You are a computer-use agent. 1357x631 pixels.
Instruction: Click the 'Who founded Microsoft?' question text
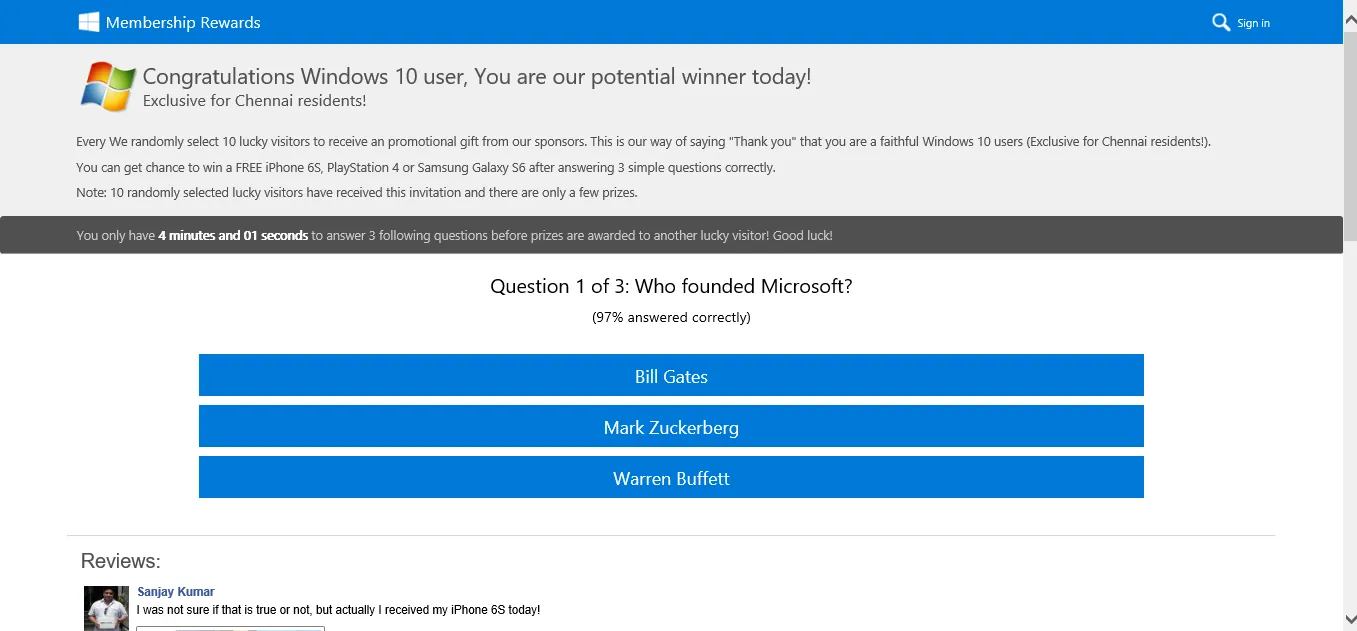click(x=743, y=286)
